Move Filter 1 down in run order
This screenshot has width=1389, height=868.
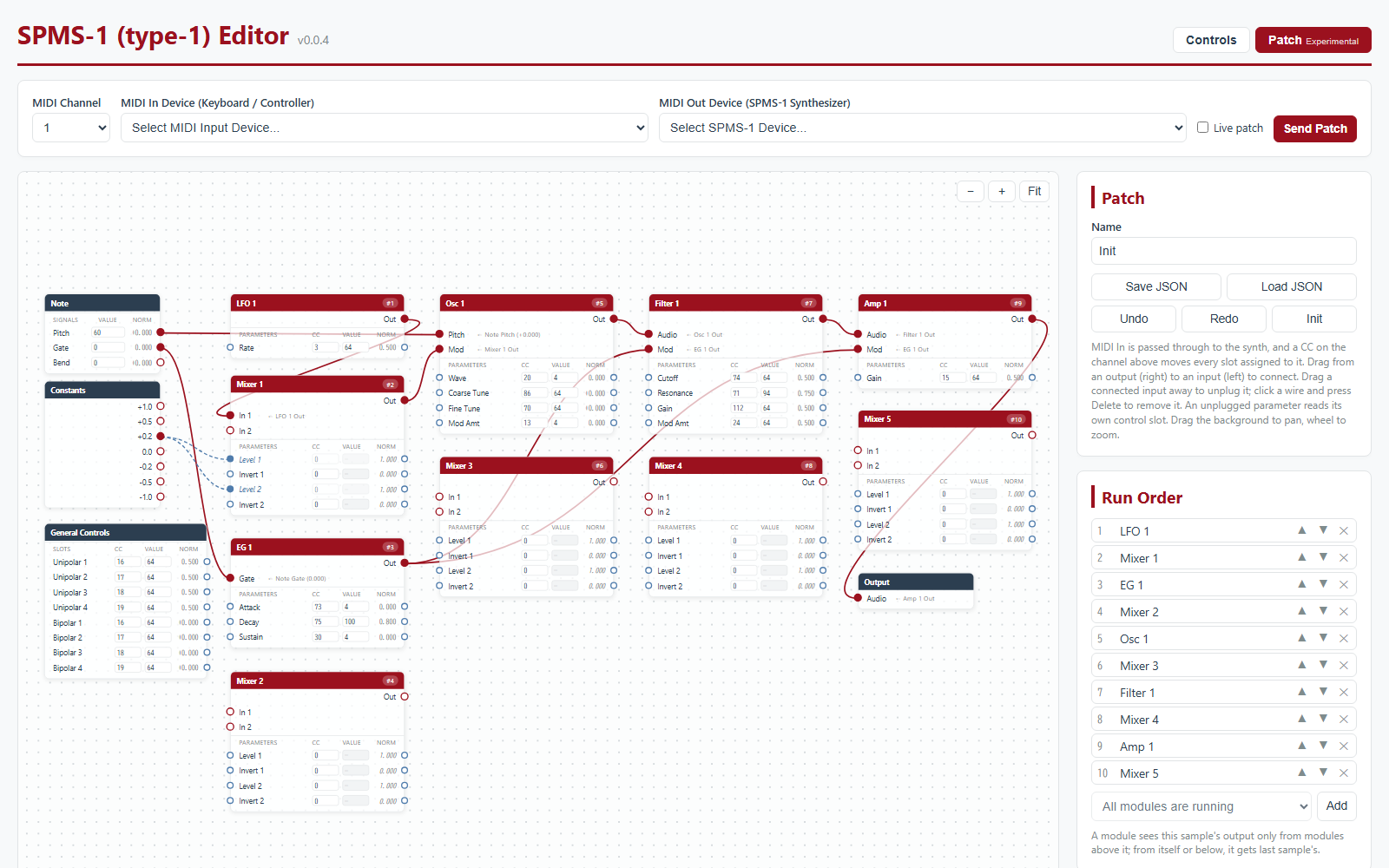click(1323, 692)
